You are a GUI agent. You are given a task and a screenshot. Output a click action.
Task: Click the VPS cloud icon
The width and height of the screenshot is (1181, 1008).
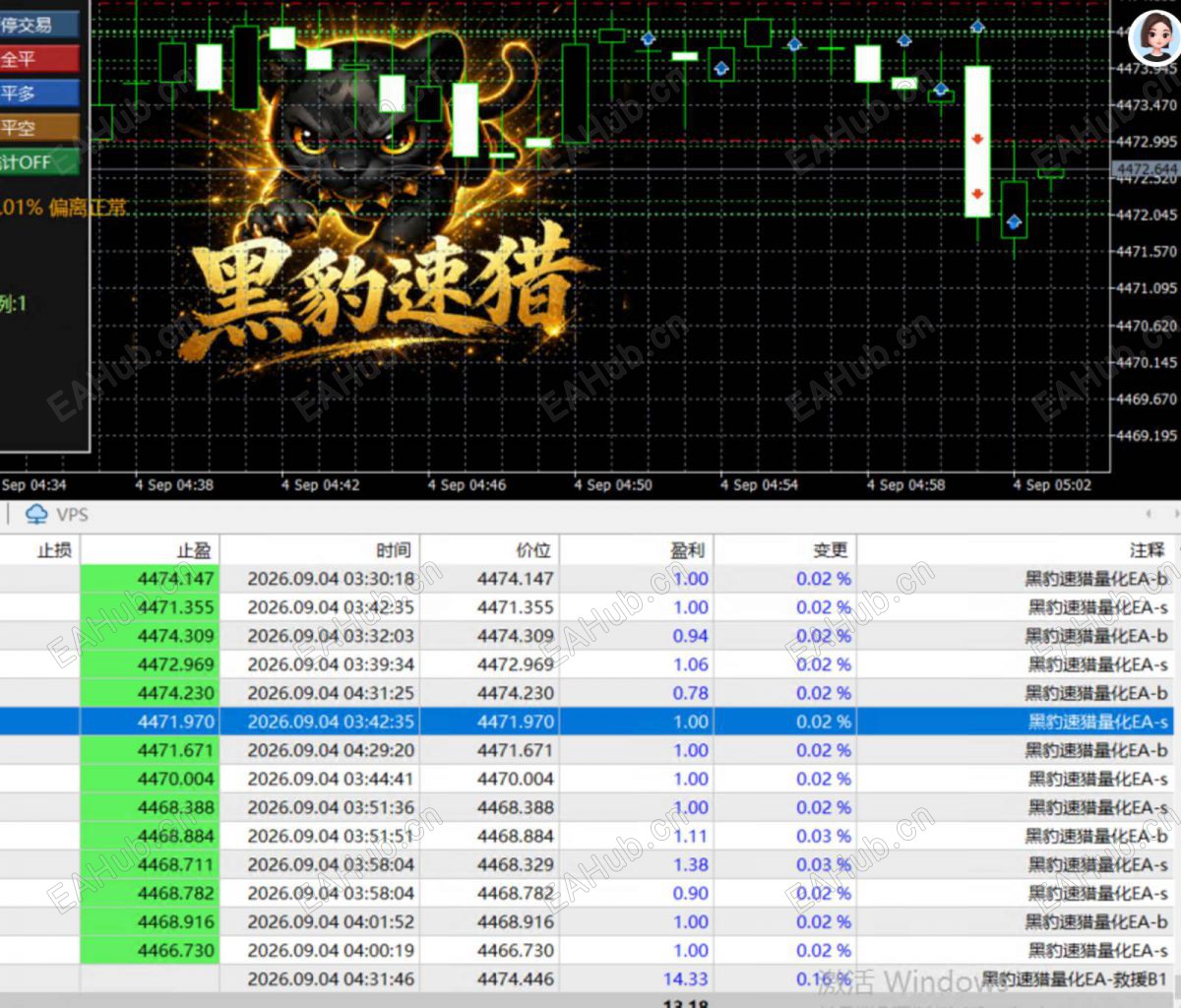coord(36,514)
